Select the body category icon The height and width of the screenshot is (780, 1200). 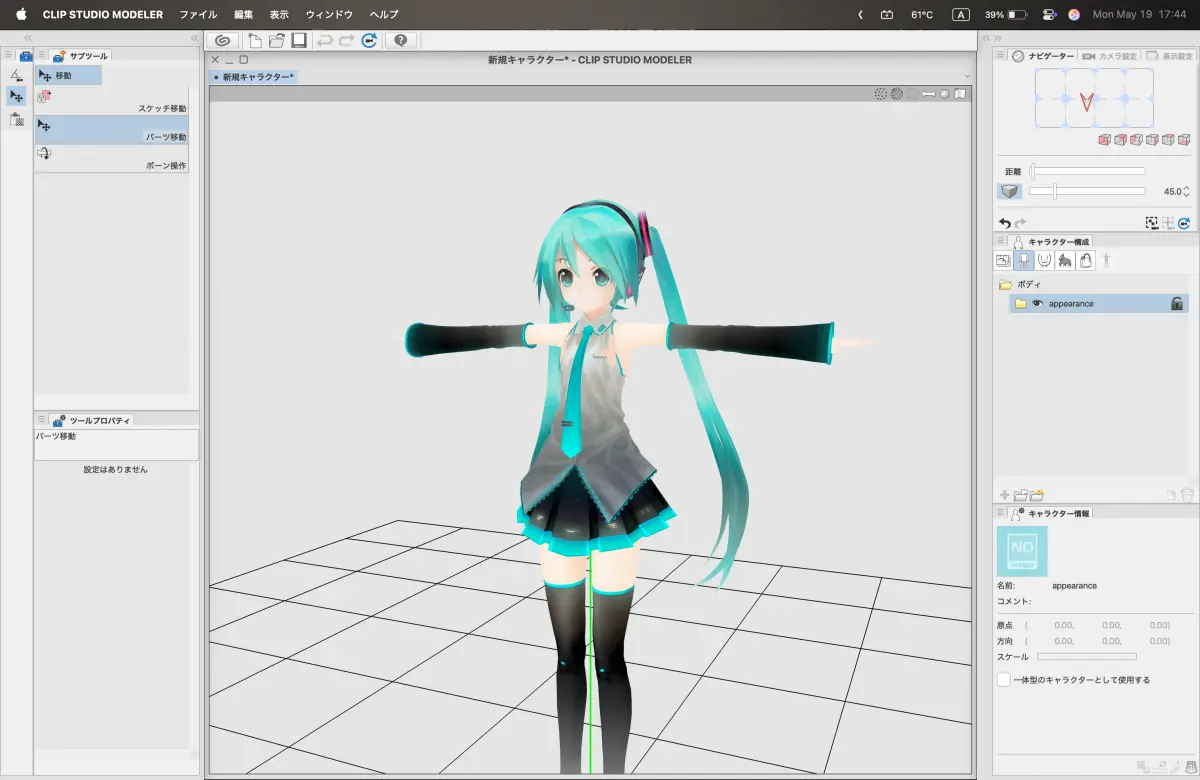tap(1024, 260)
